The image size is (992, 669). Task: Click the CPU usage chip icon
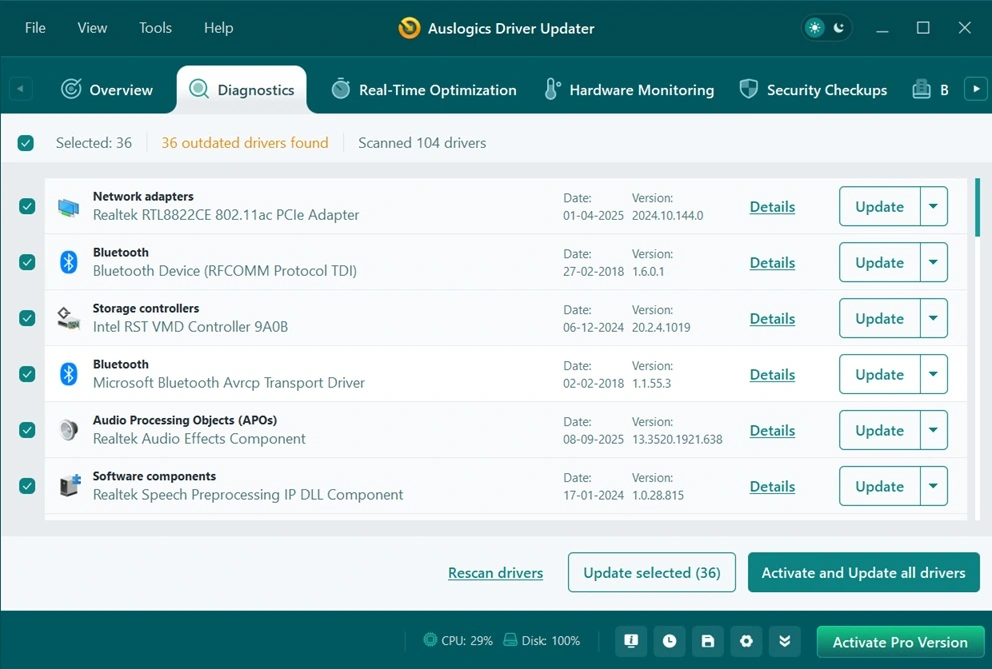430,640
